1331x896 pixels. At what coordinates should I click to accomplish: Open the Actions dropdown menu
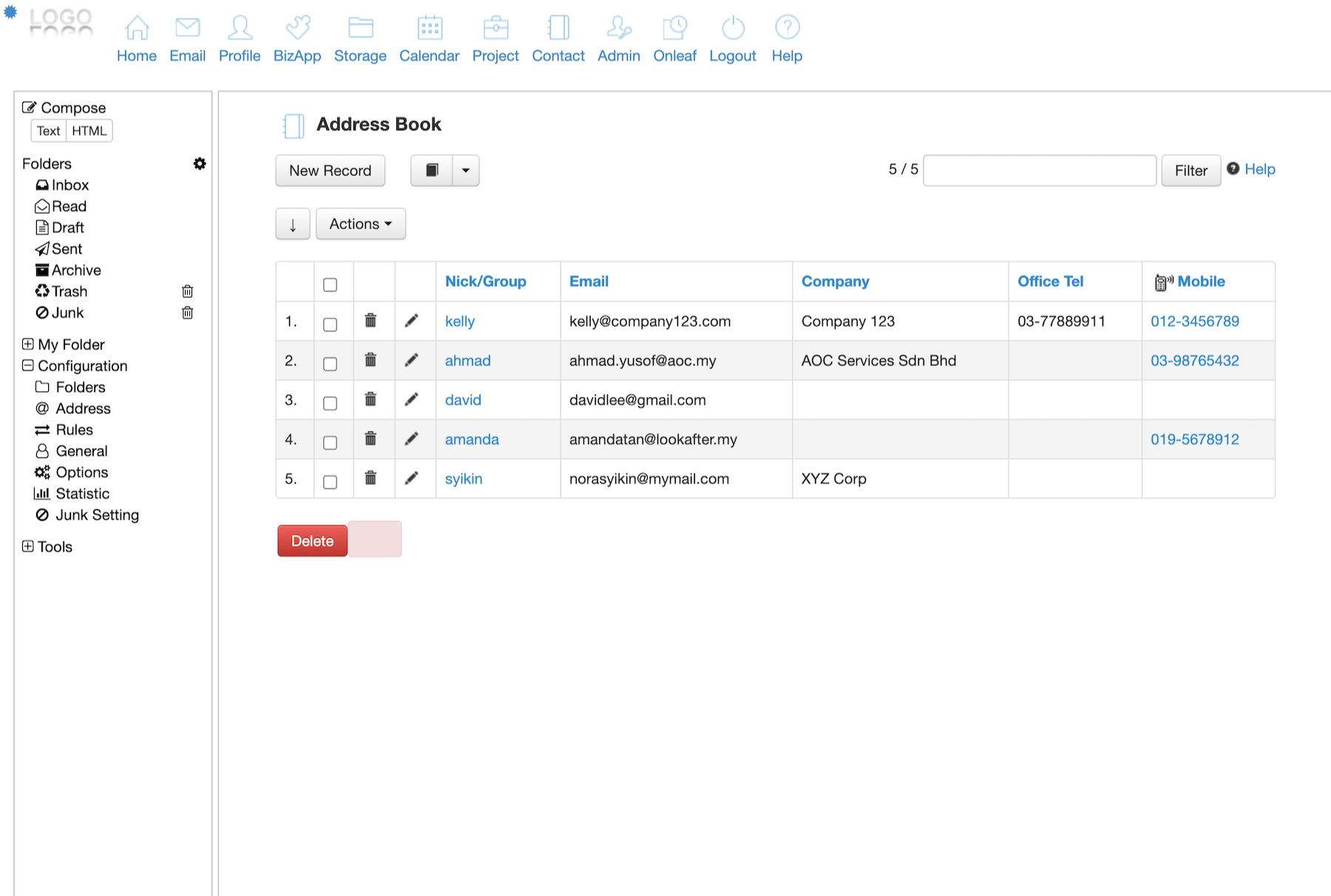tap(361, 224)
